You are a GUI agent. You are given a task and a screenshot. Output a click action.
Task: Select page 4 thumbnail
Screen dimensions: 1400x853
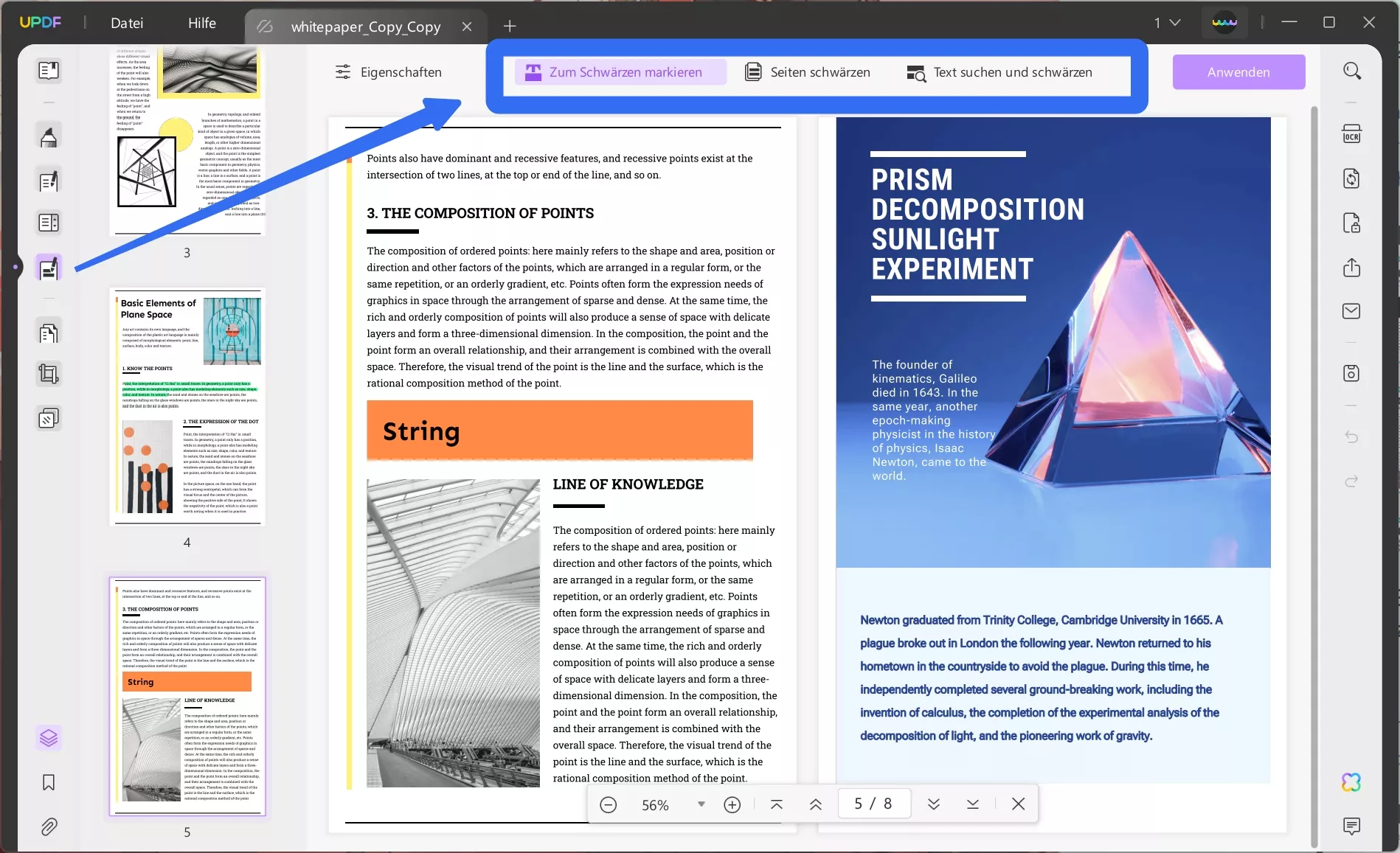click(x=187, y=407)
